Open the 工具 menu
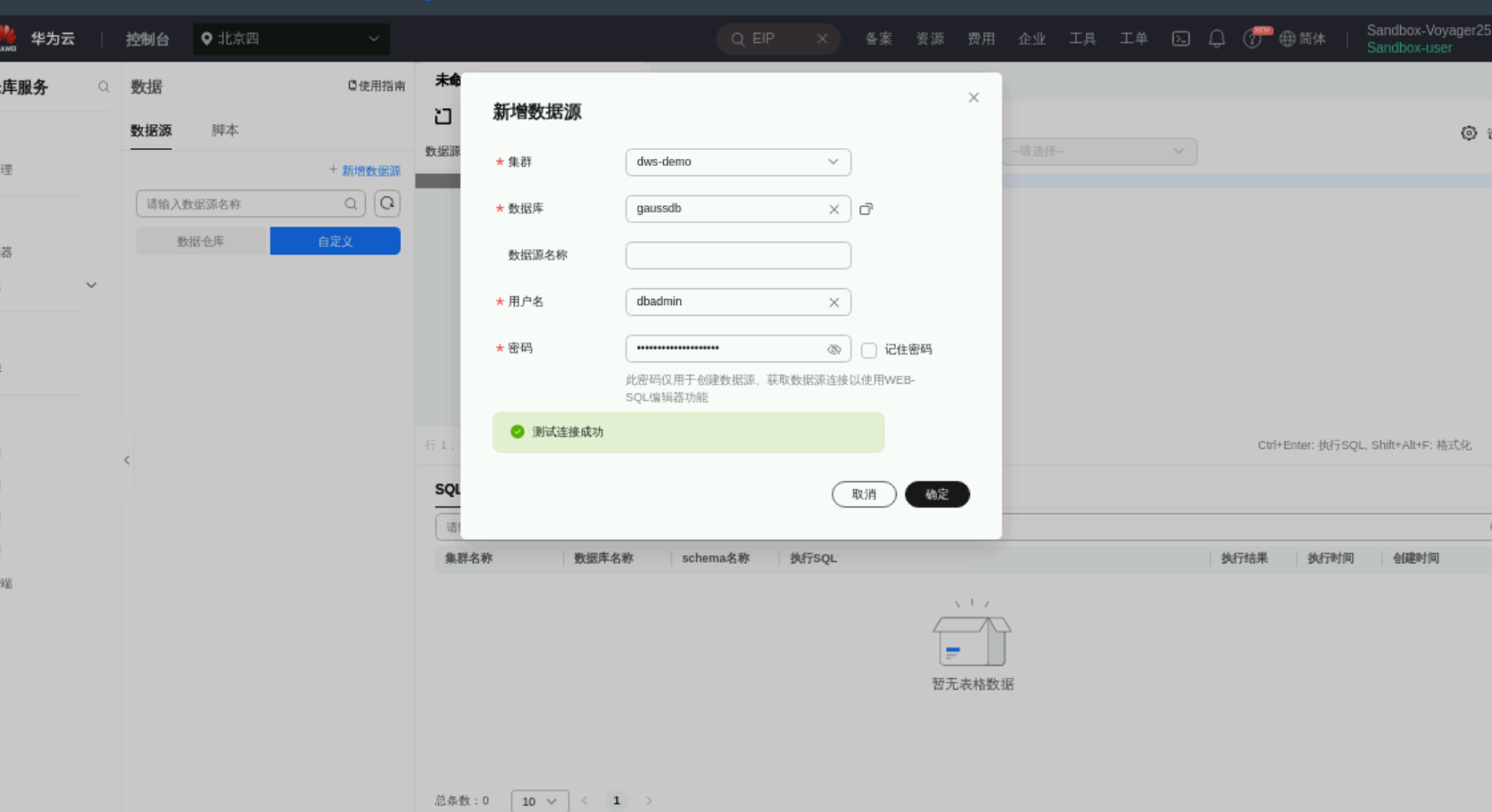The width and height of the screenshot is (1492, 812). tap(1082, 39)
